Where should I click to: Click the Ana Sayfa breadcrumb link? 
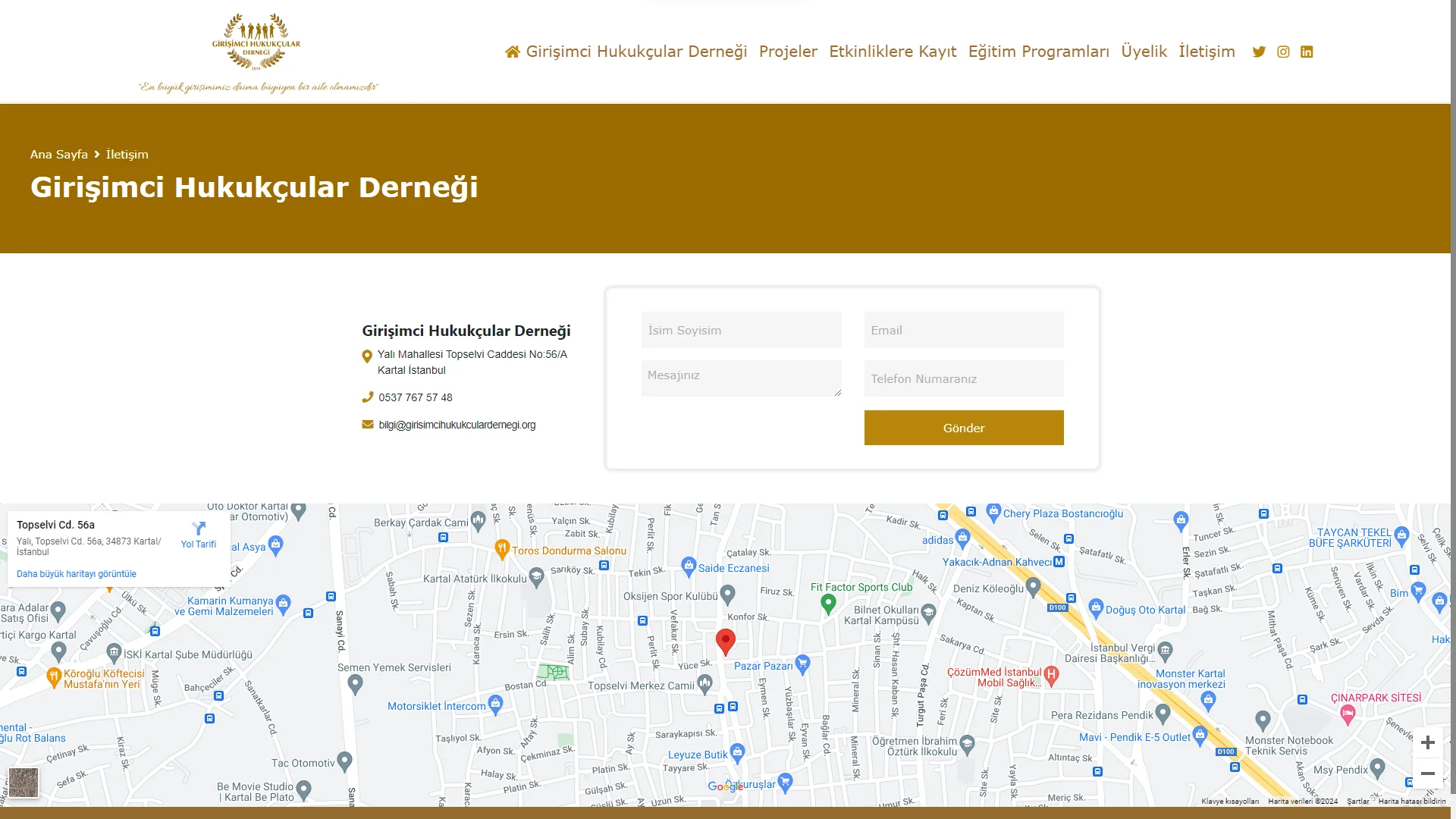tap(59, 154)
